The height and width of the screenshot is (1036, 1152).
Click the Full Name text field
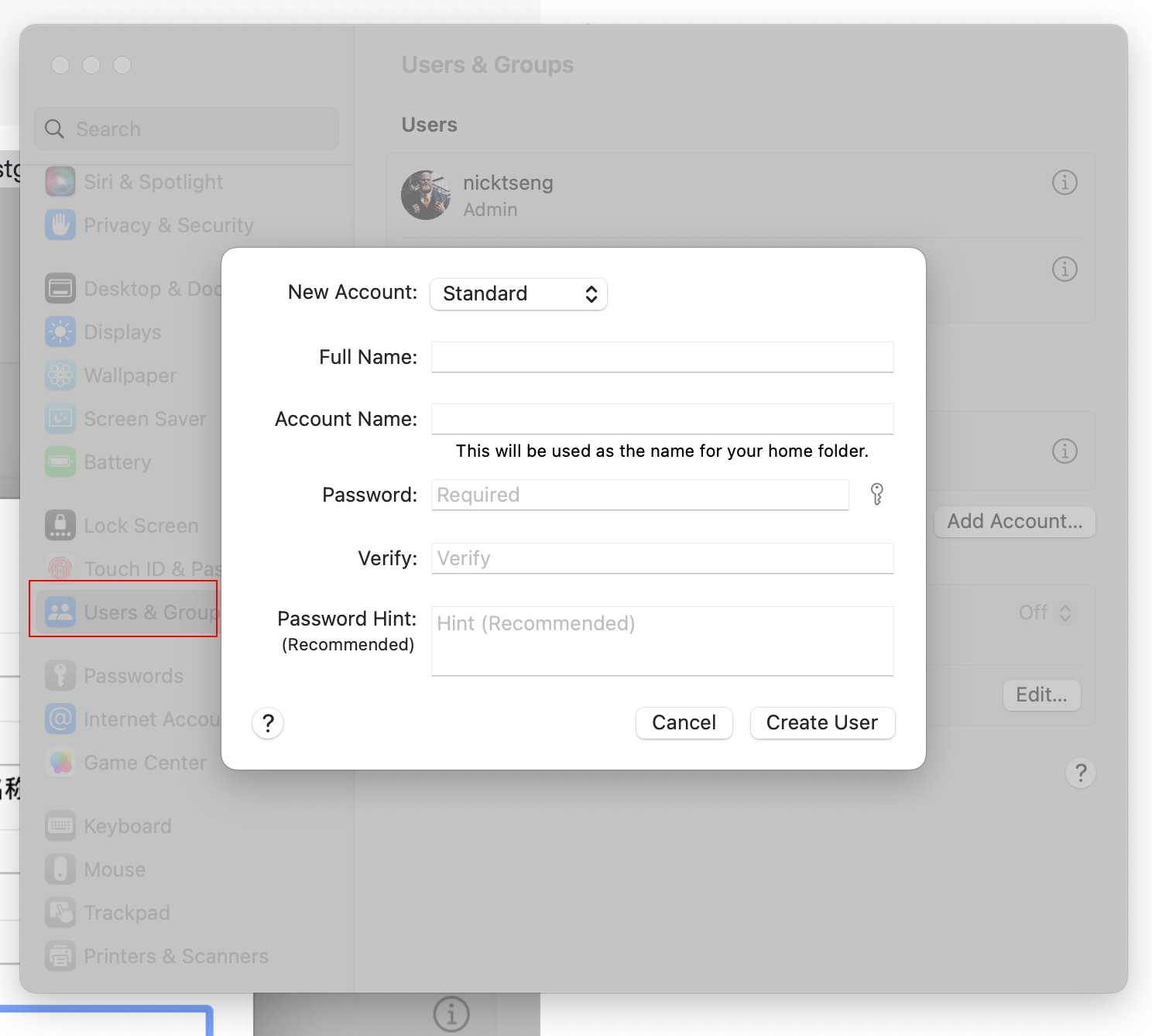pyautogui.click(x=662, y=357)
